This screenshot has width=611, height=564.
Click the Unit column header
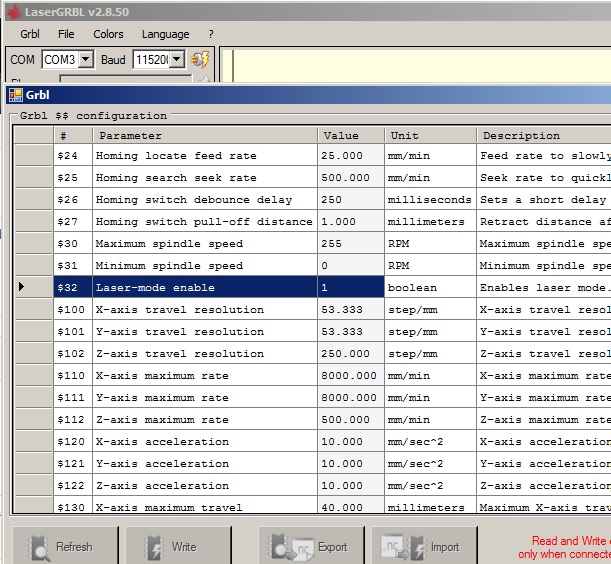point(431,136)
